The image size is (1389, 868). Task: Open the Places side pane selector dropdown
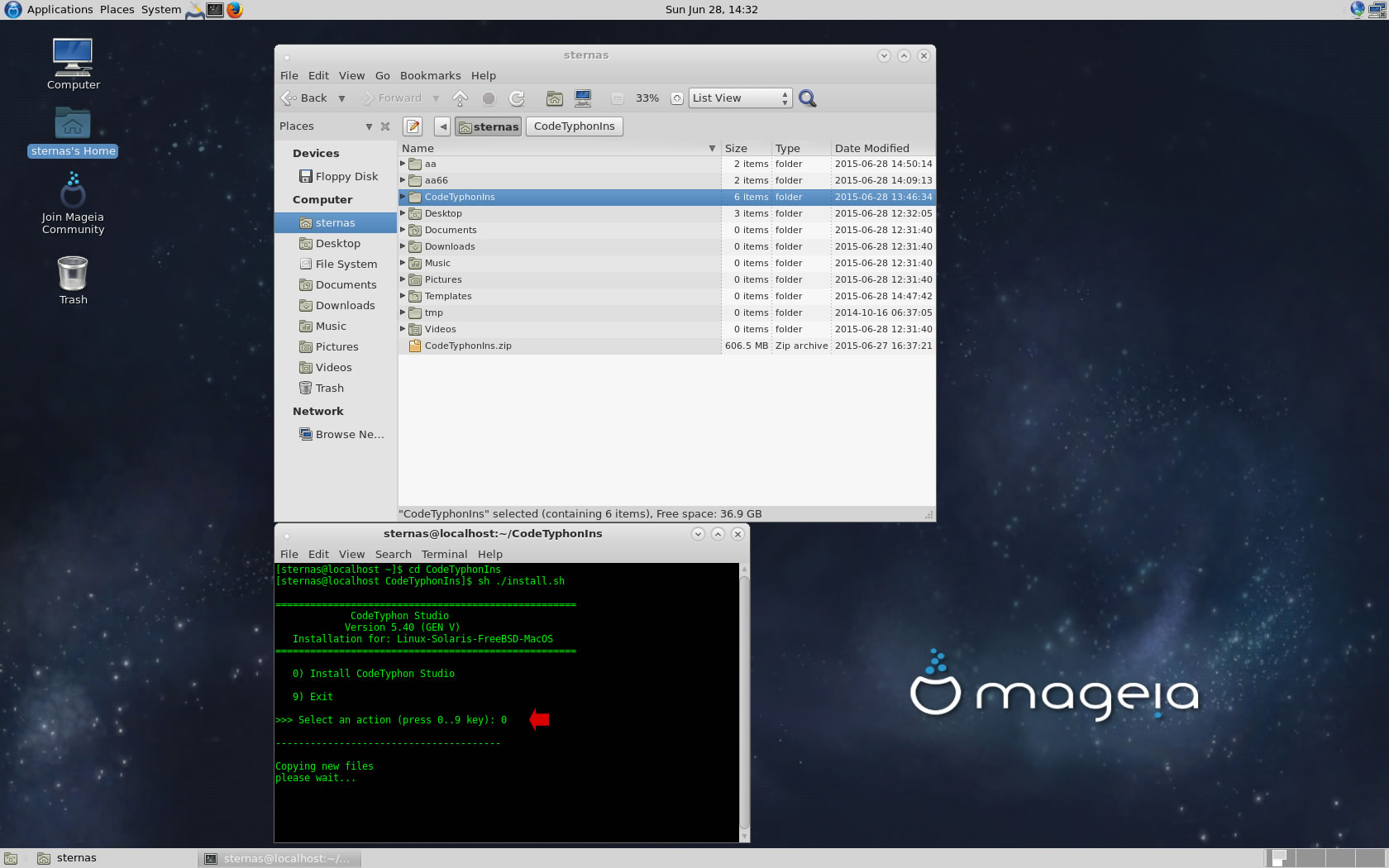(x=369, y=126)
